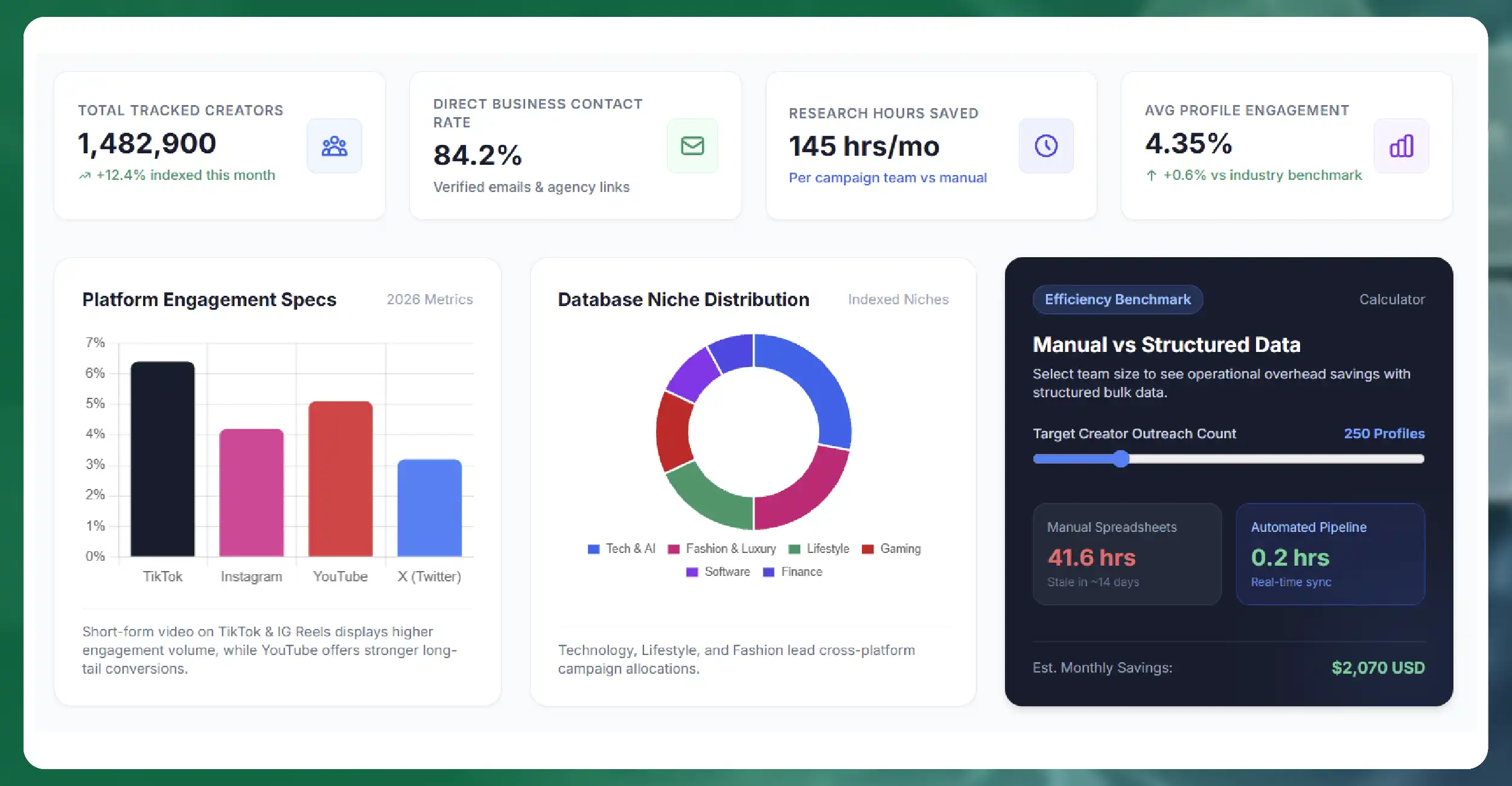Click the 'Platform Engagement Specs' heading
The width and height of the screenshot is (1512, 786).
click(x=209, y=299)
